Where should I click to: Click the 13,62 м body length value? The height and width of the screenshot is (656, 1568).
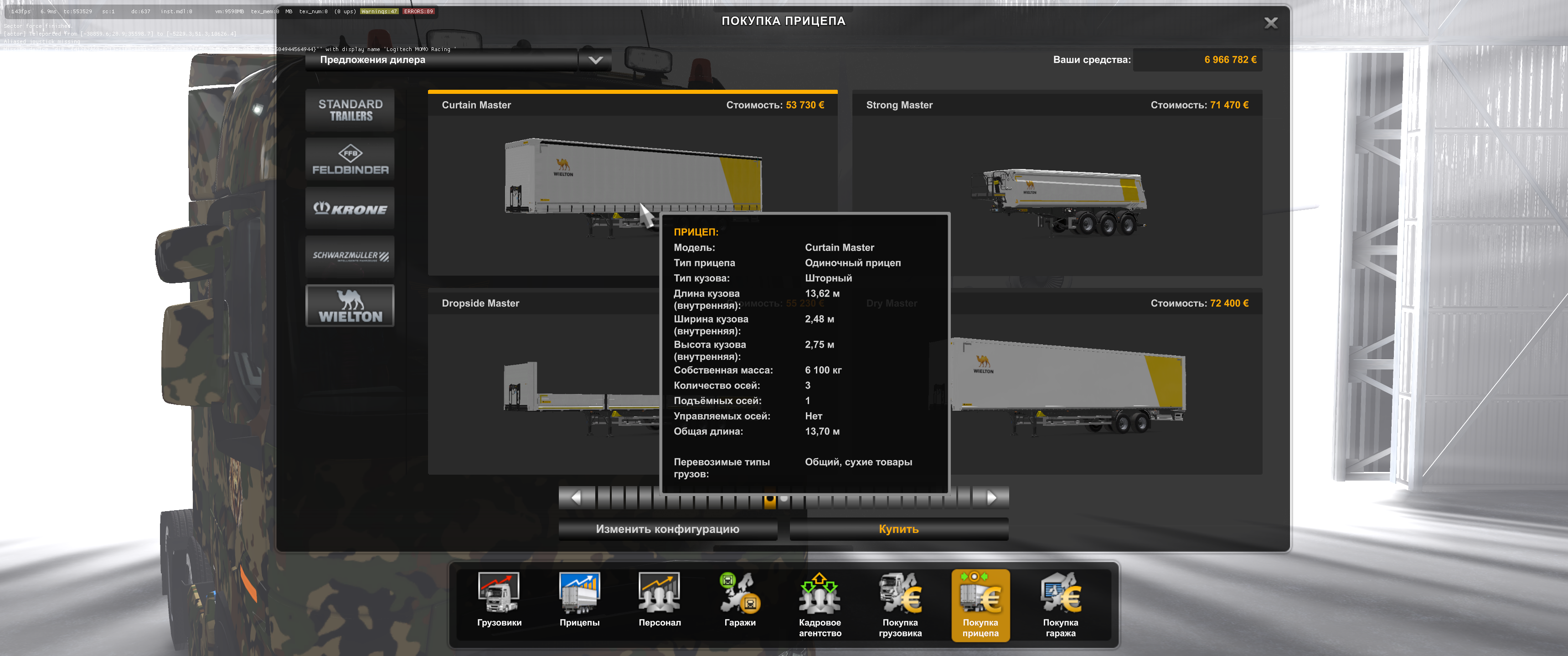click(822, 293)
